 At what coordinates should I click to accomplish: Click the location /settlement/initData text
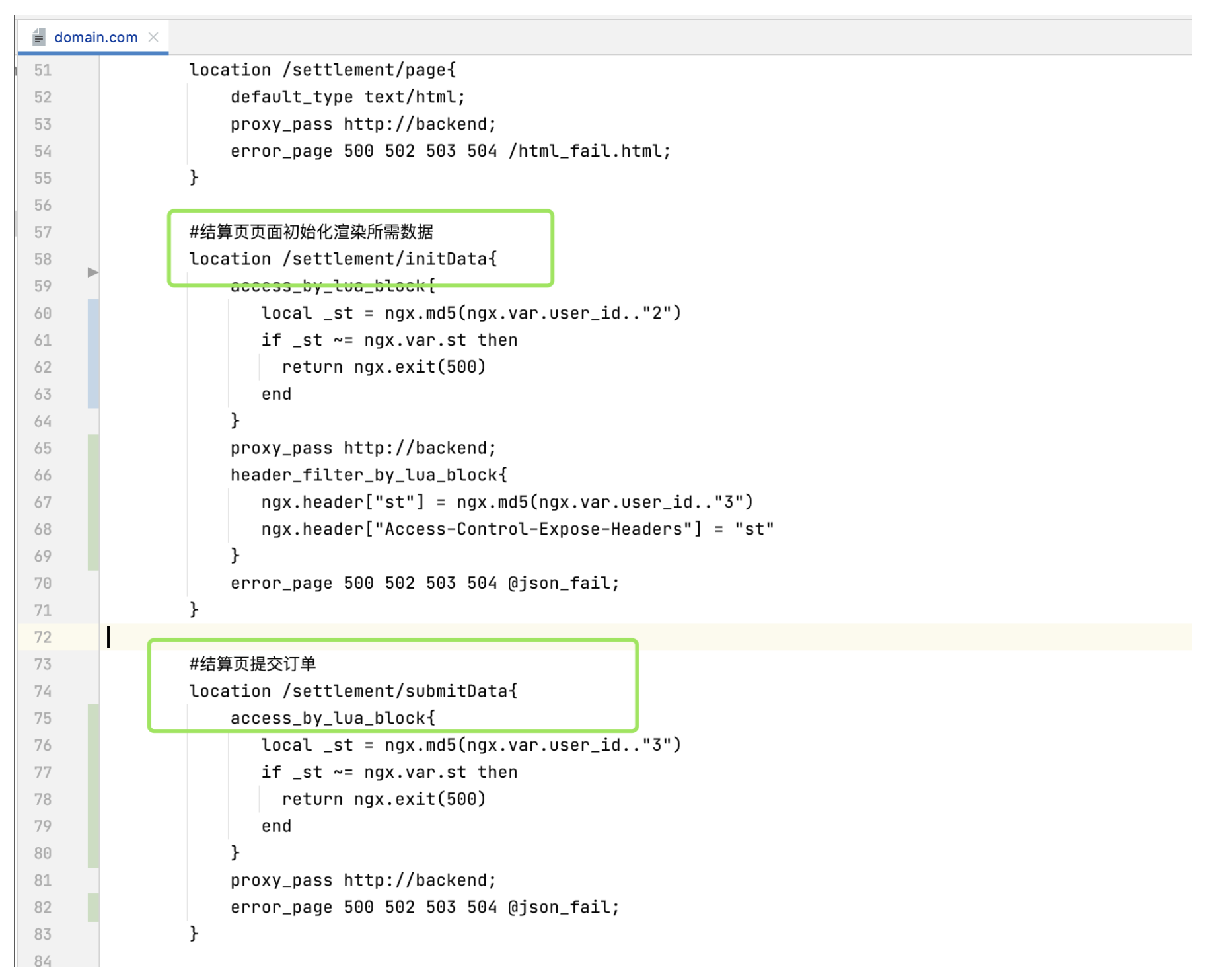tap(342, 259)
